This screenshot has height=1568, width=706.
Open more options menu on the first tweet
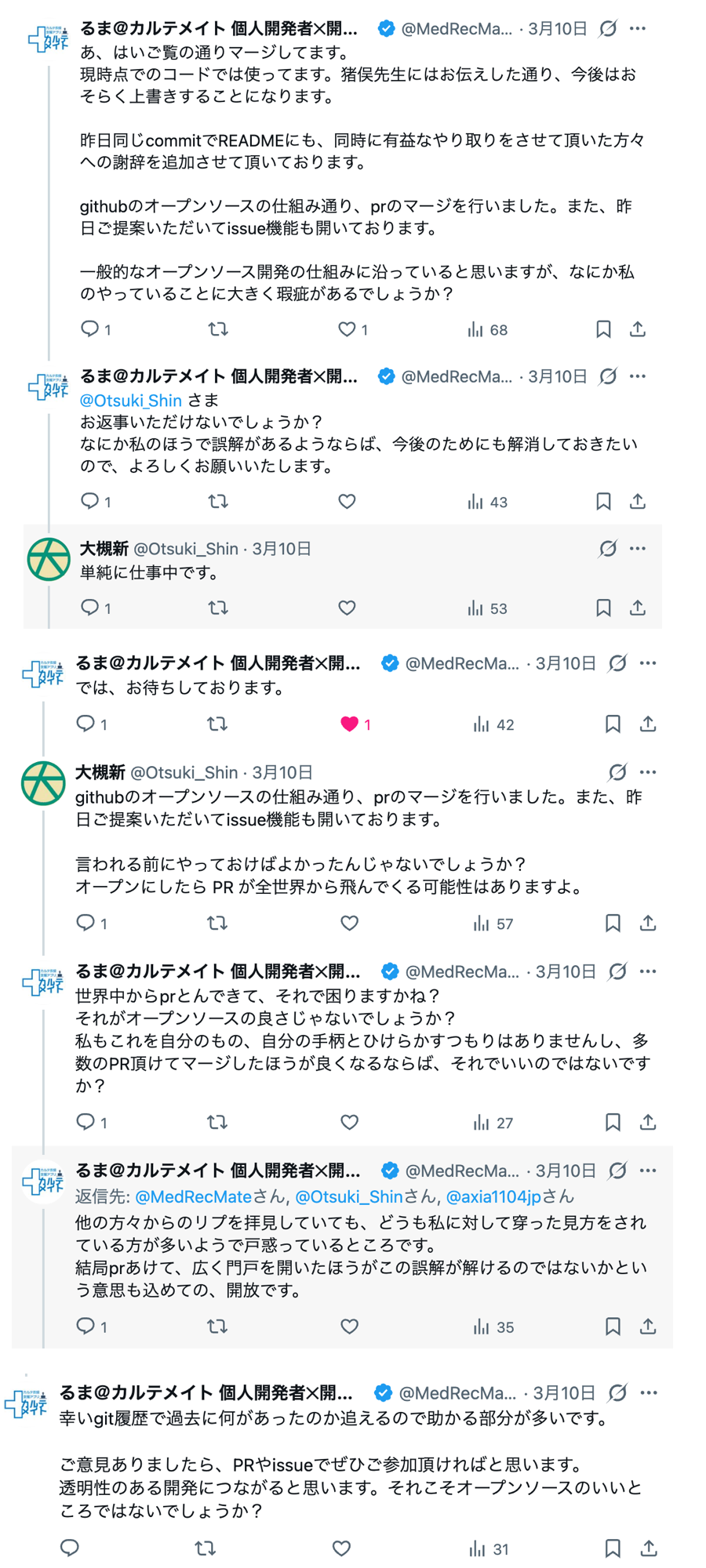pyautogui.click(x=638, y=28)
